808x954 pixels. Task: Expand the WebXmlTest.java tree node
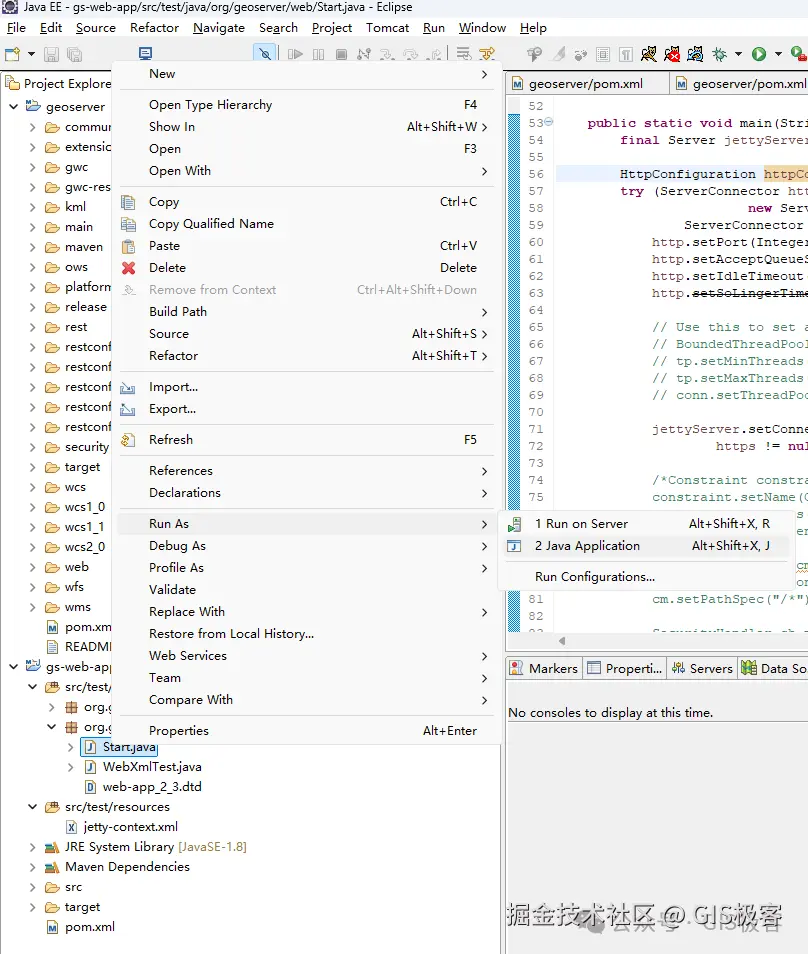click(x=71, y=767)
